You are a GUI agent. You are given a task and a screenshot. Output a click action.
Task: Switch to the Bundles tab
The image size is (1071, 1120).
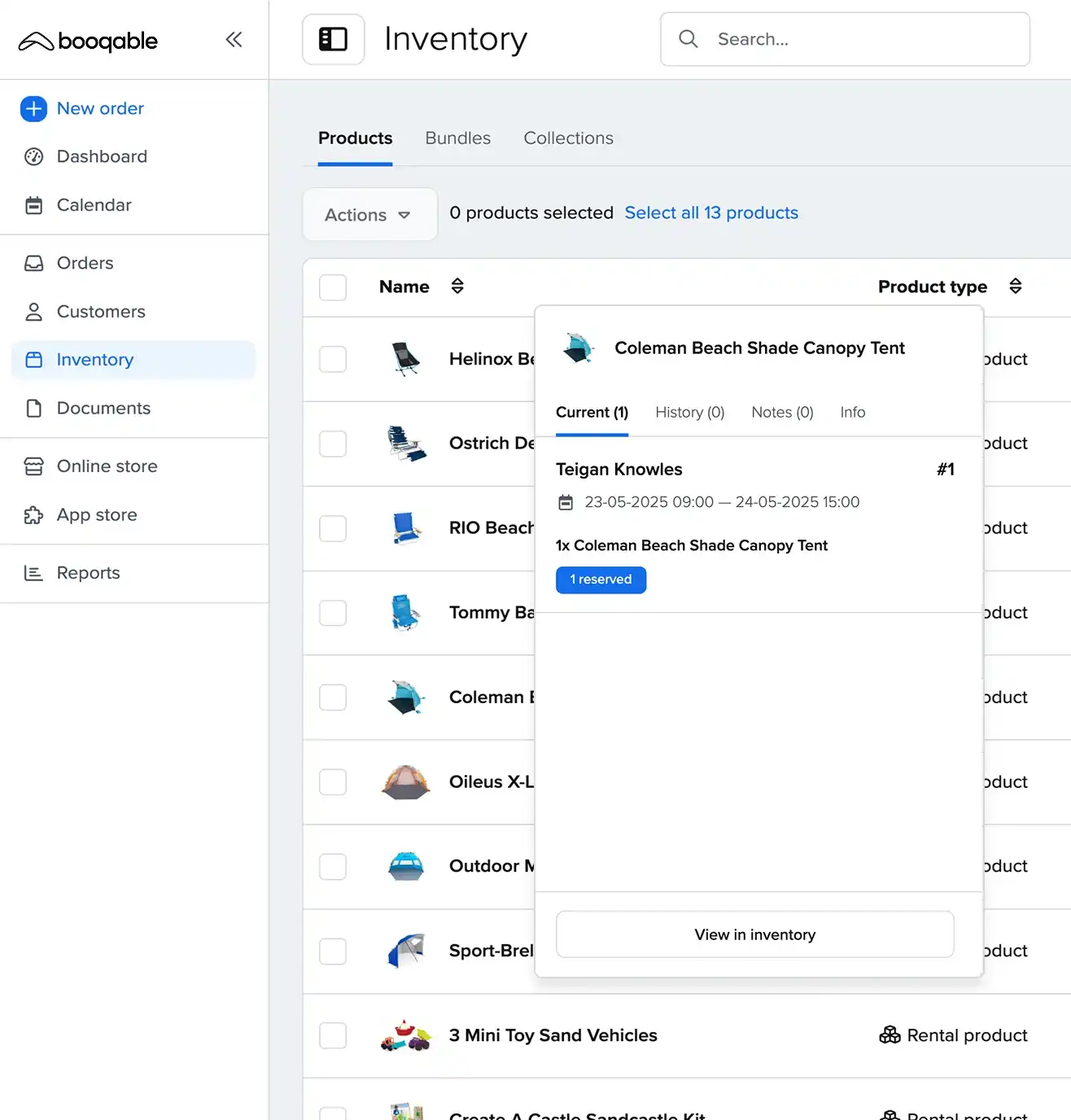coord(457,138)
